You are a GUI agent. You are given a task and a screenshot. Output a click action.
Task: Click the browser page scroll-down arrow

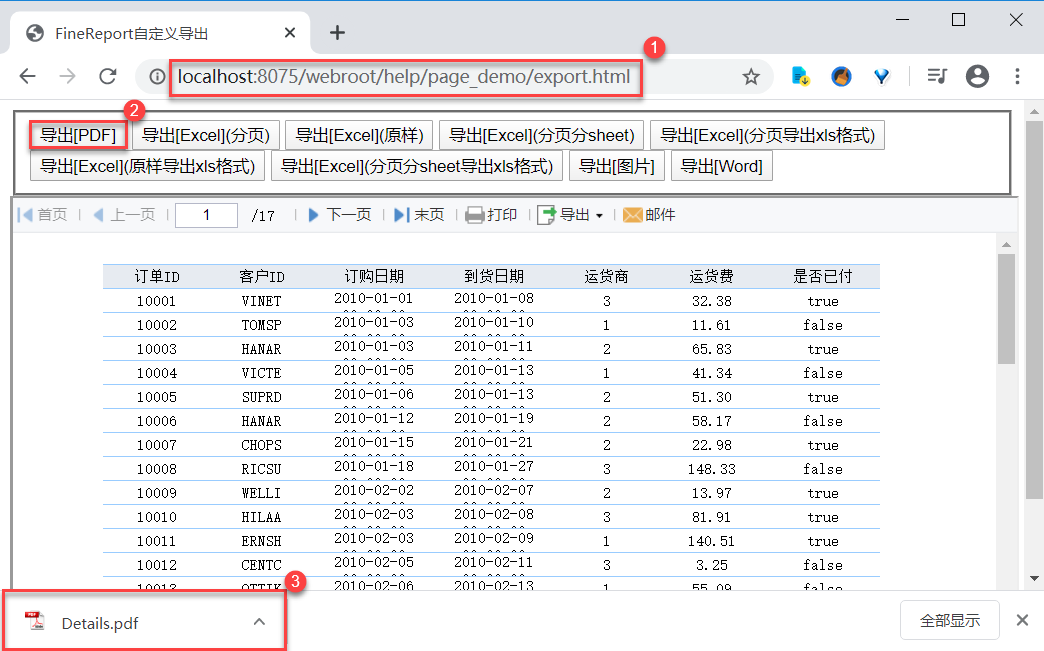coord(1034,578)
